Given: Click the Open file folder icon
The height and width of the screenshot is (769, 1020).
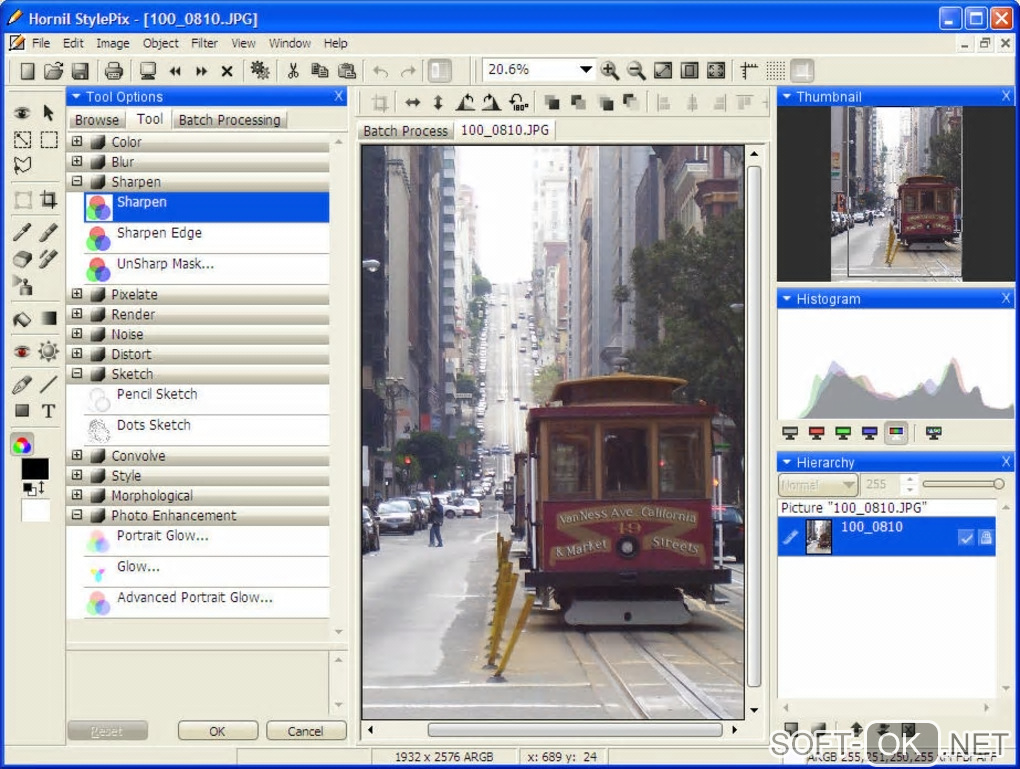Looking at the screenshot, I should click(x=53, y=70).
